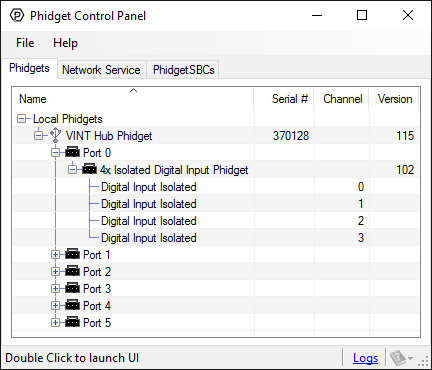Click the port icon next to Port 3

pos(72,288)
